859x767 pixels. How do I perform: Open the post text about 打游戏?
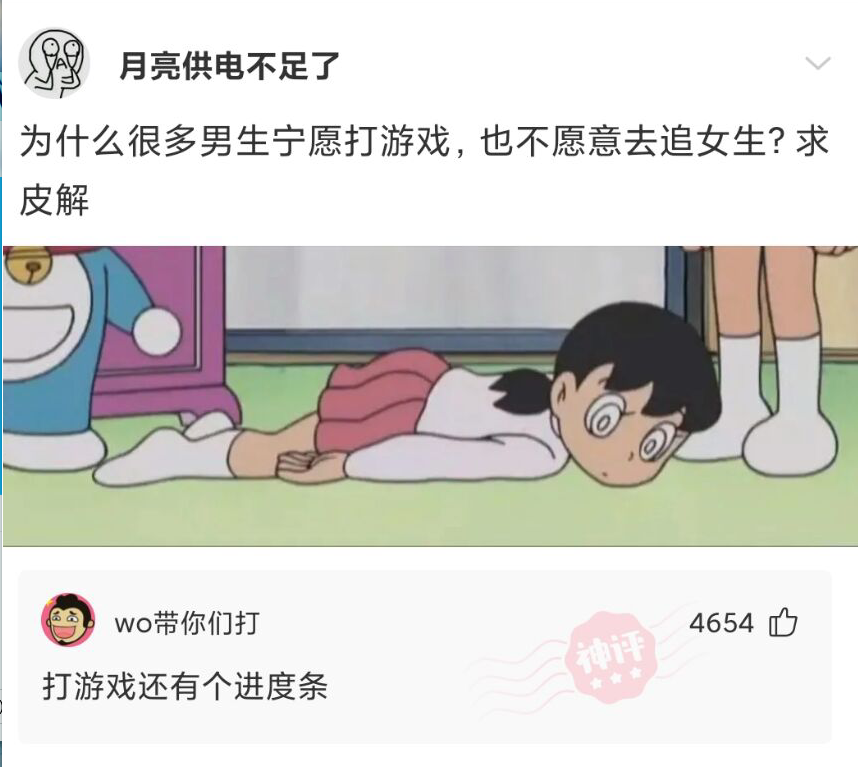click(x=423, y=171)
